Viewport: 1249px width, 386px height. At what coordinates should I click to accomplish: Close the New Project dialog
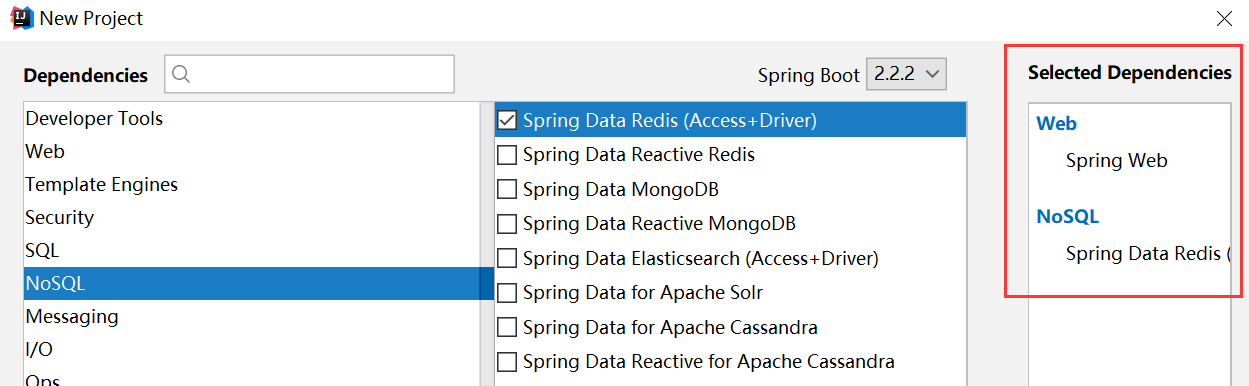[x=1224, y=19]
